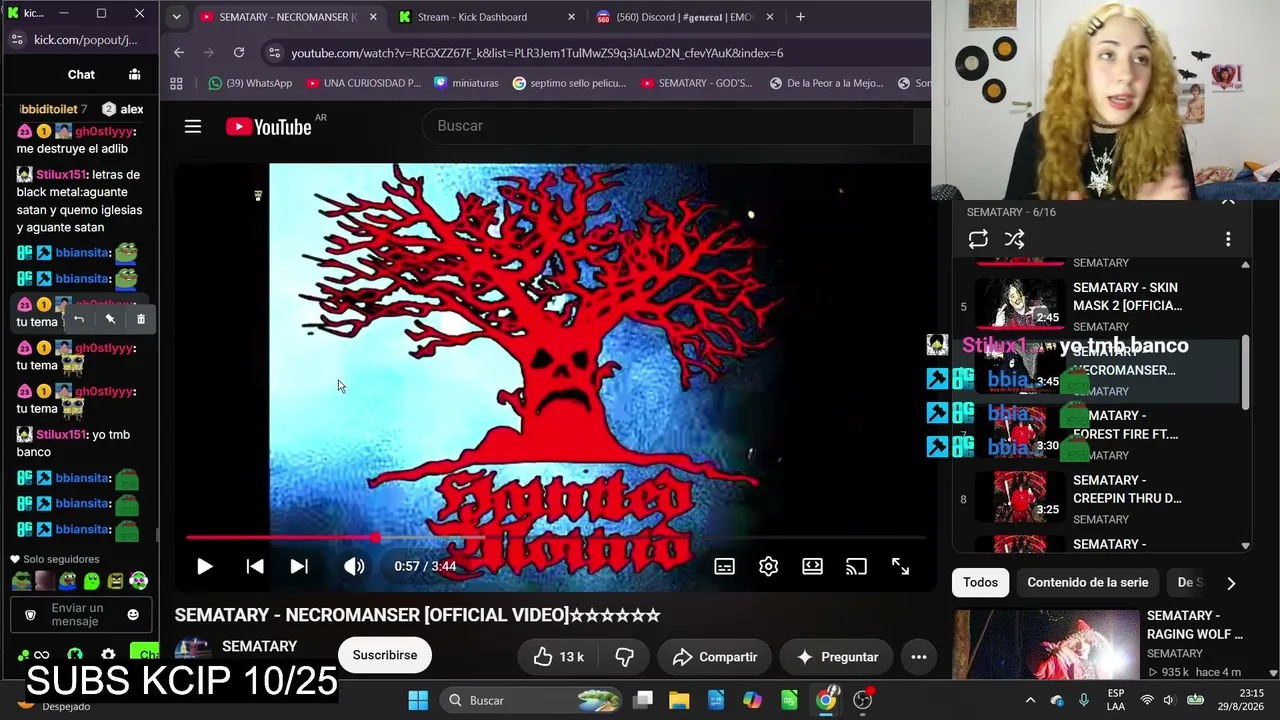Screen dimensions: 1280x720
Task: Dislike the NECROMANSER video
Action: (625, 657)
